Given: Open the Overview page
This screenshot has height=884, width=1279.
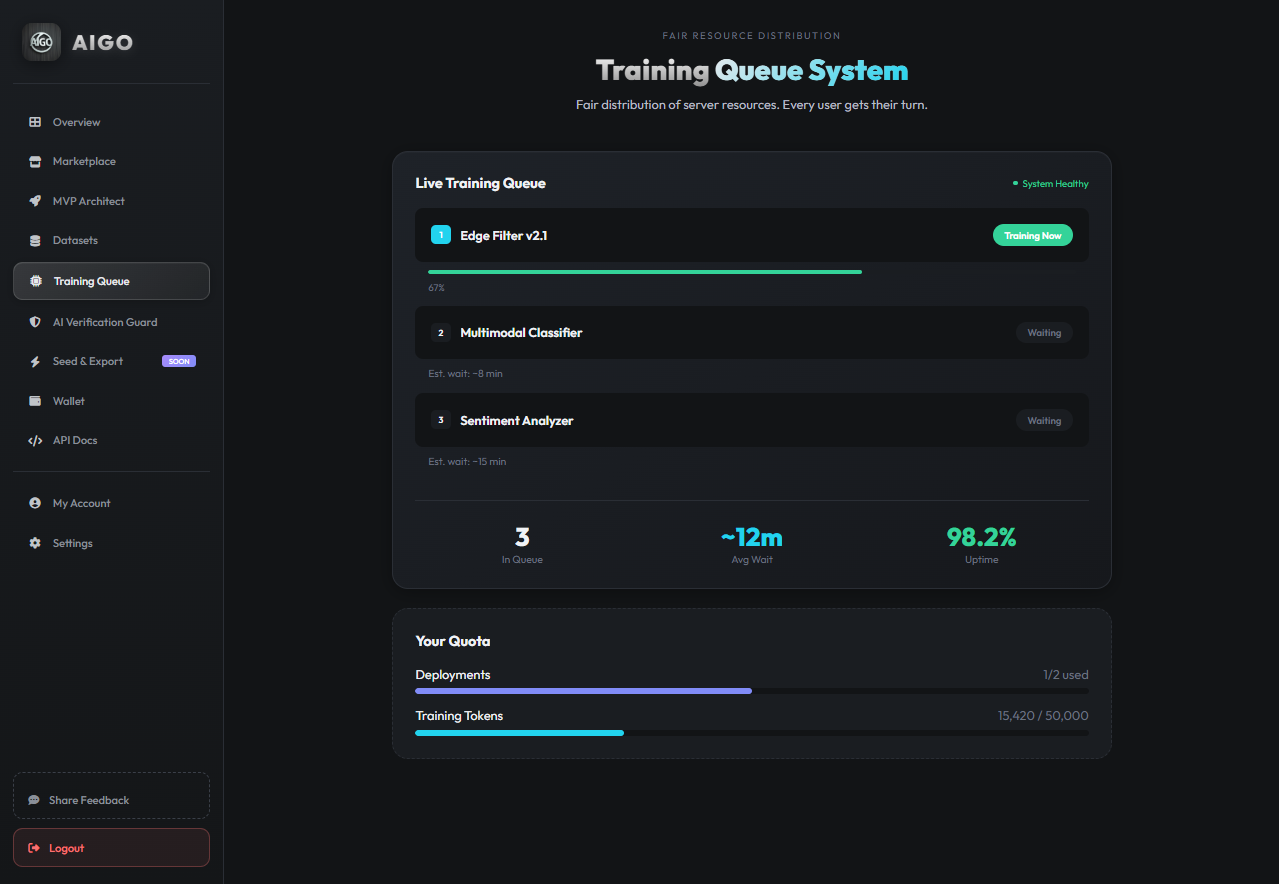Looking at the screenshot, I should [x=111, y=122].
